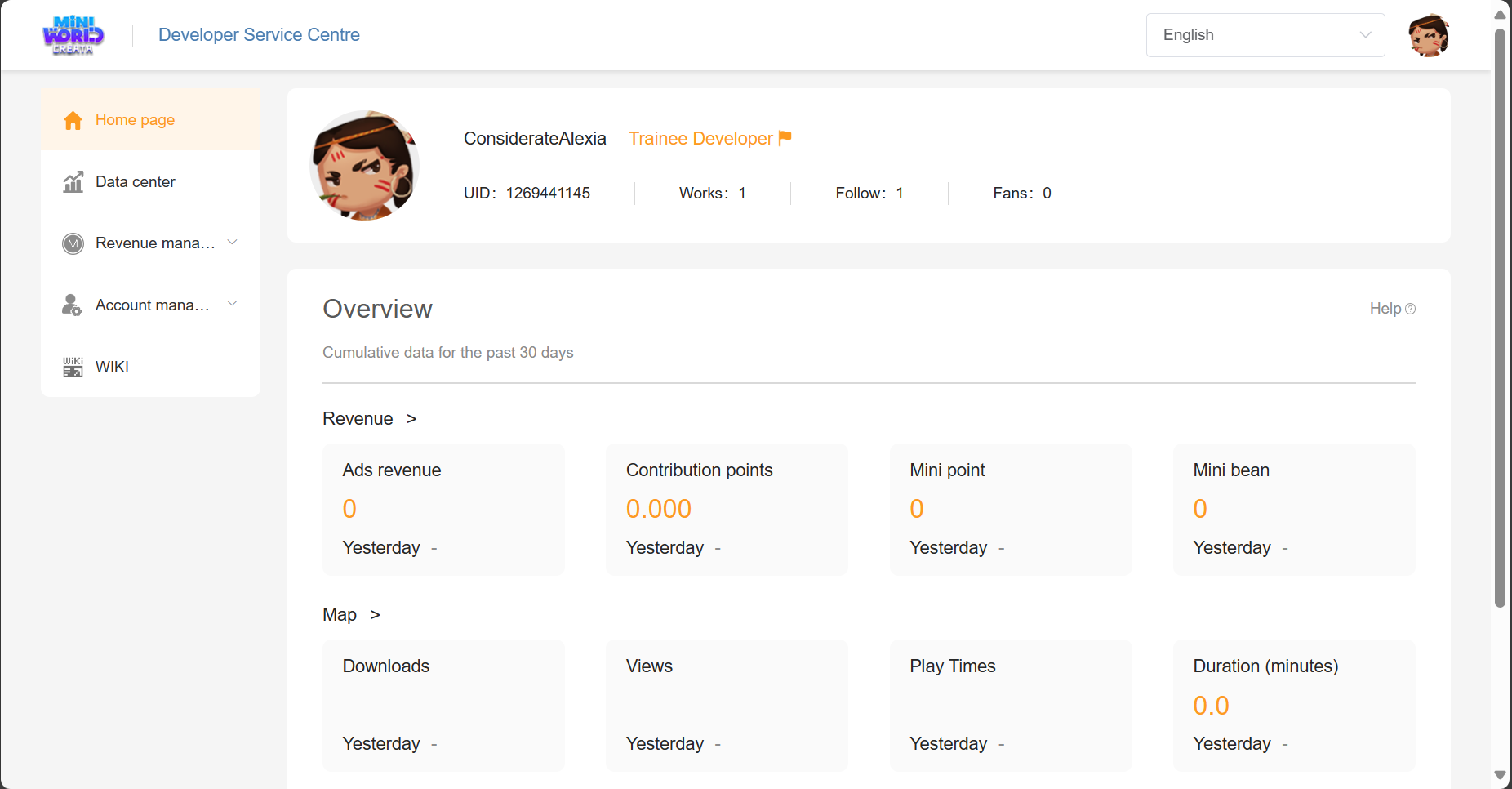Open the Help link
1512x789 pixels.
click(x=1392, y=309)
